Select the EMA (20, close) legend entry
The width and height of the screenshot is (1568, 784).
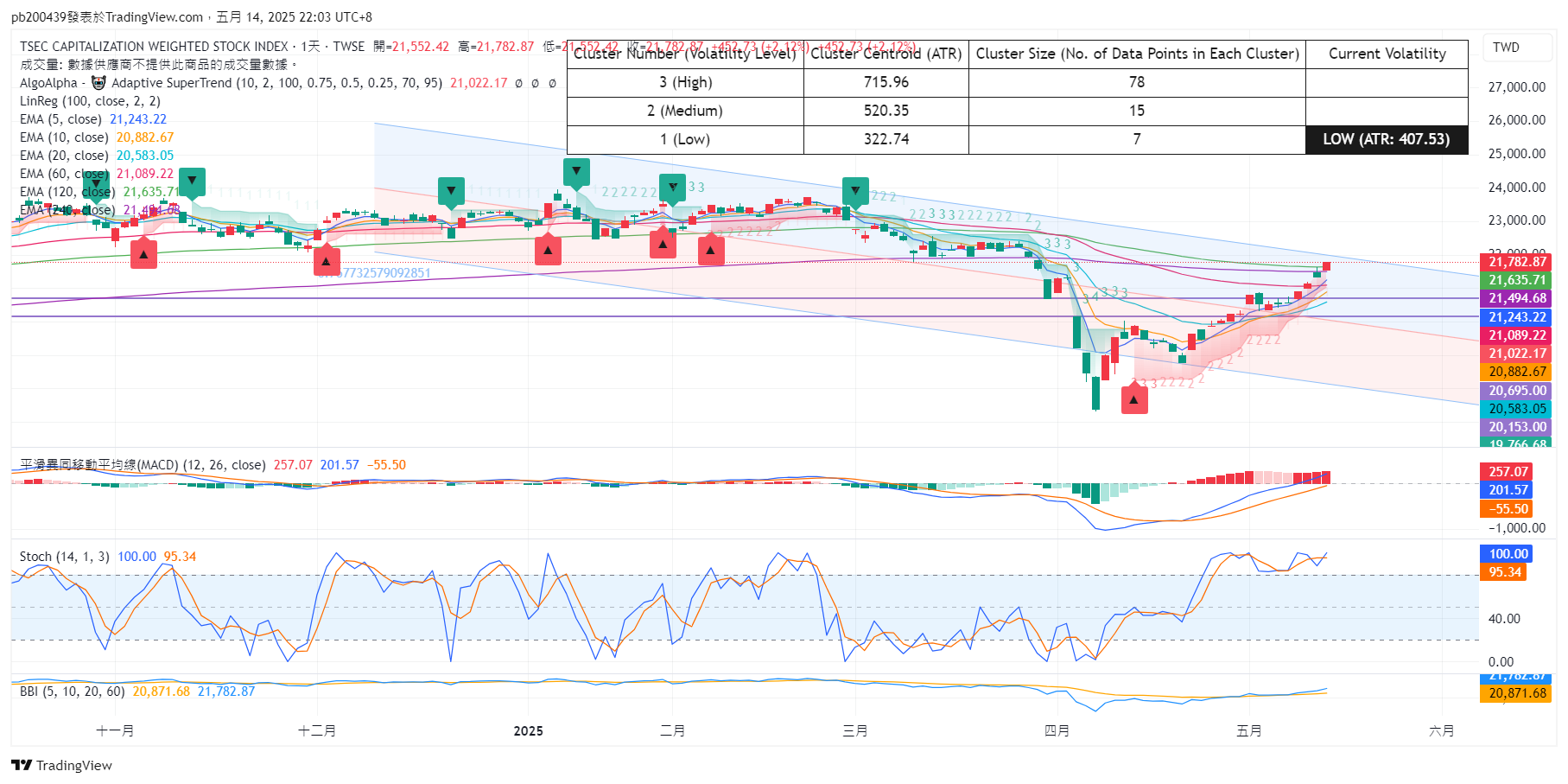(x=97, y=156)
